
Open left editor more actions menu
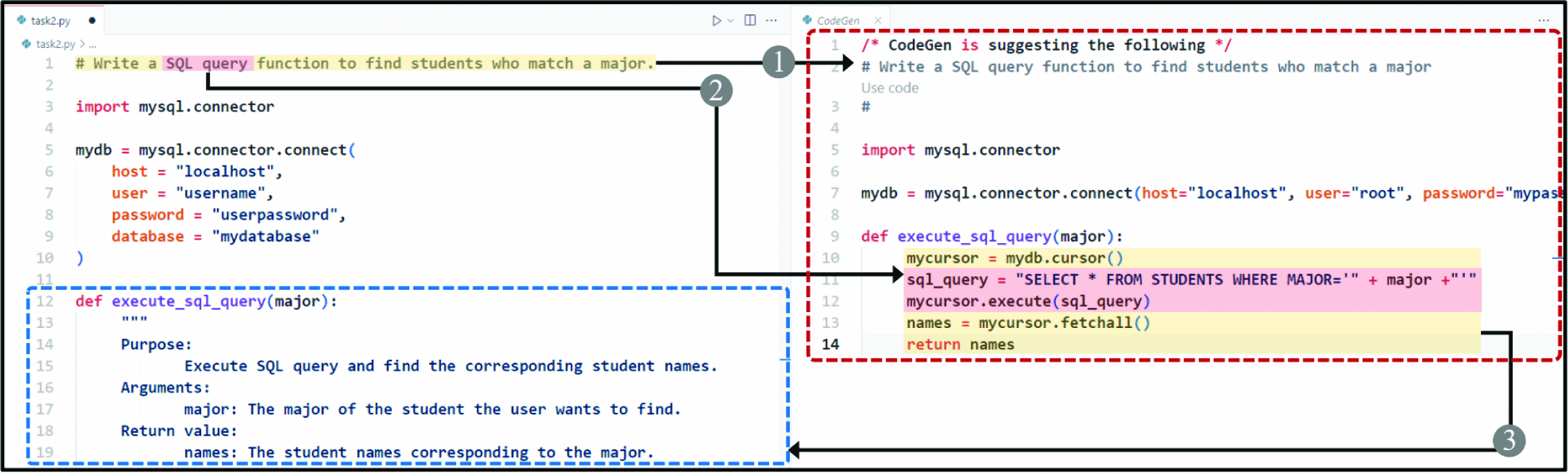coord(771,20)
